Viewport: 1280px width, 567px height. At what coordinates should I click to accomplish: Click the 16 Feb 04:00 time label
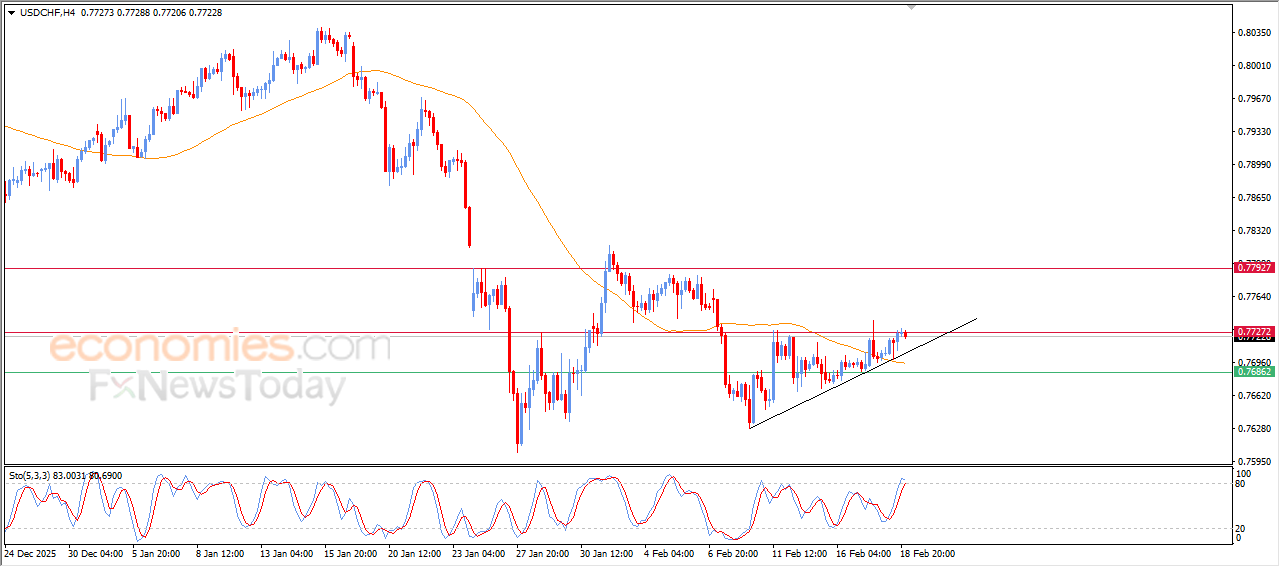coord(864,552)
